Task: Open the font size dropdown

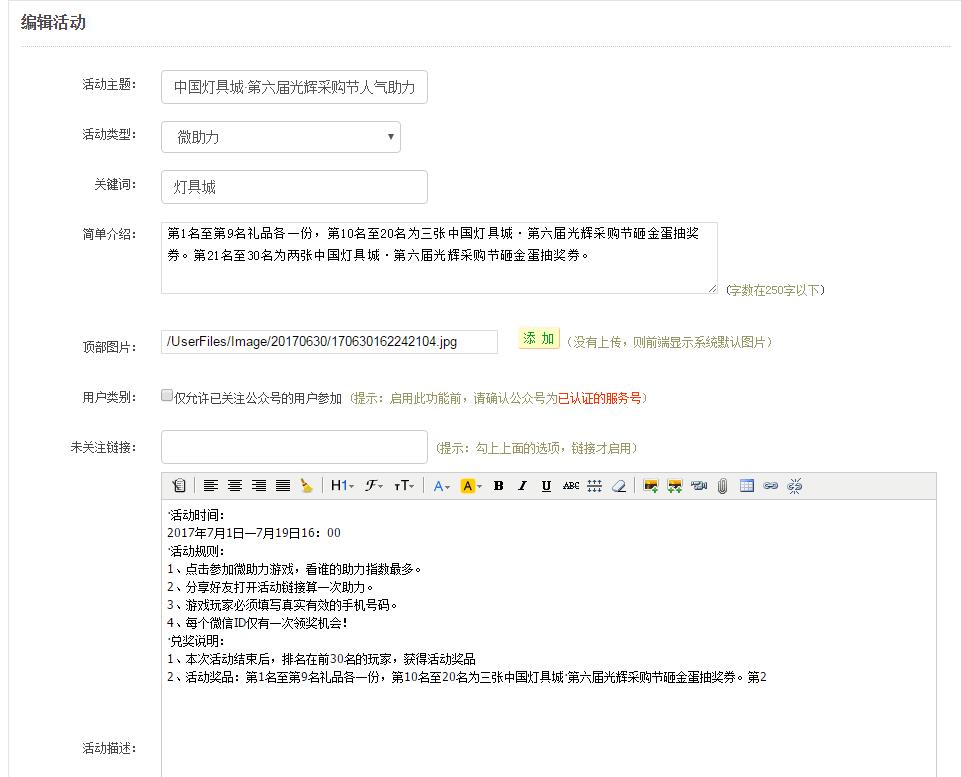Action: pyautogui.click(x=404, y=486)
